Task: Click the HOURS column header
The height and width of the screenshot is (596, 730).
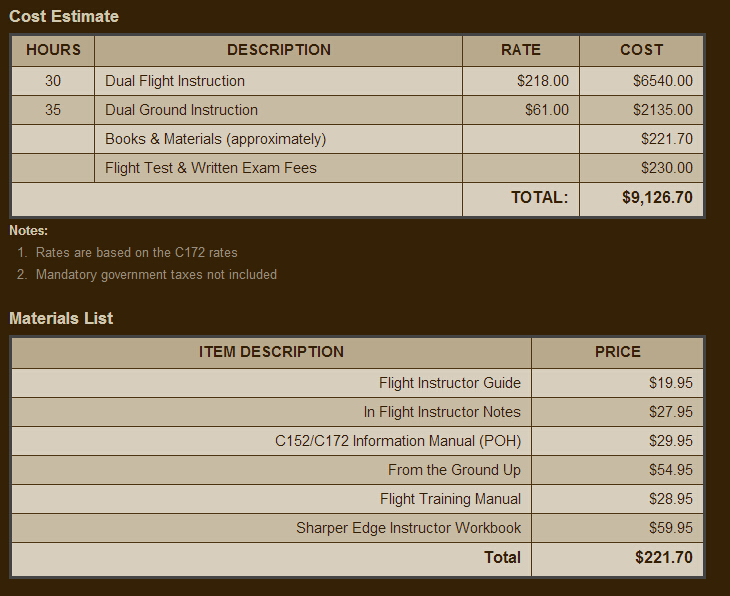Action: pyautogui.click(x=53, y=50)
